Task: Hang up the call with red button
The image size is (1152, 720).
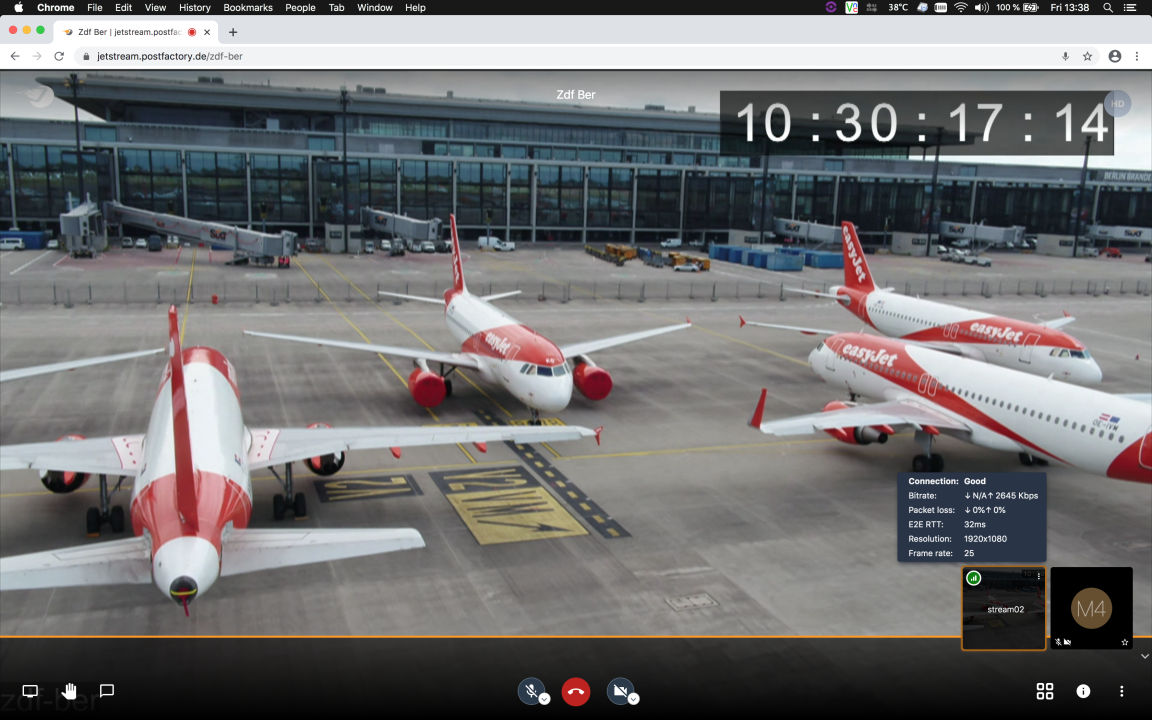Action: coord(576,691)
